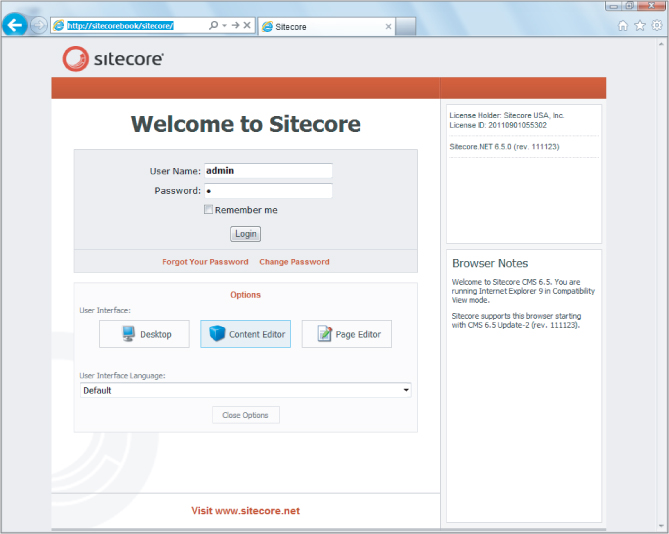Select the Desktop user interface
The width and height of the screenshot is (669, 534).
(x=144, y=334)
